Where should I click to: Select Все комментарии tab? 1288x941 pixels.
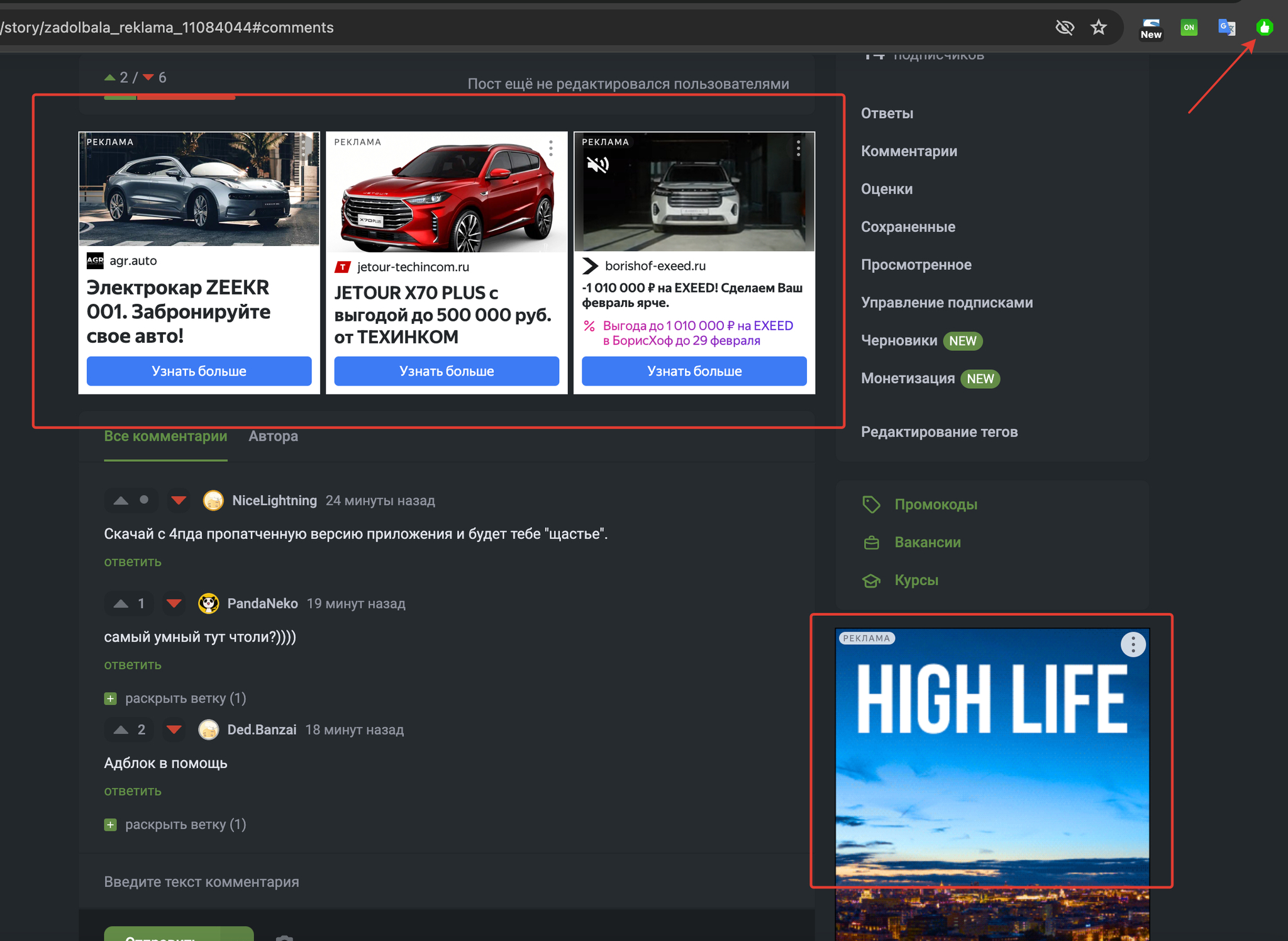(165, 436)
